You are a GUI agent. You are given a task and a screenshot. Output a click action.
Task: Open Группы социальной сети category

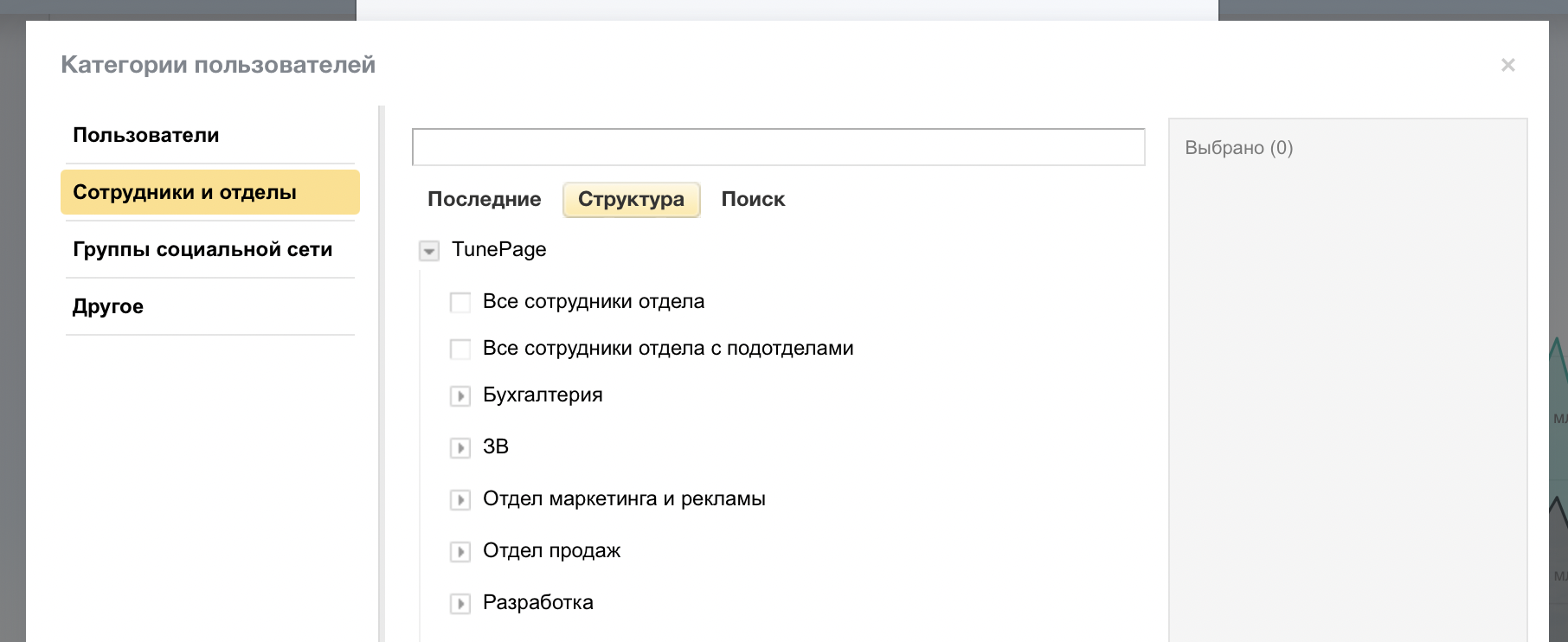click(202, 249)
